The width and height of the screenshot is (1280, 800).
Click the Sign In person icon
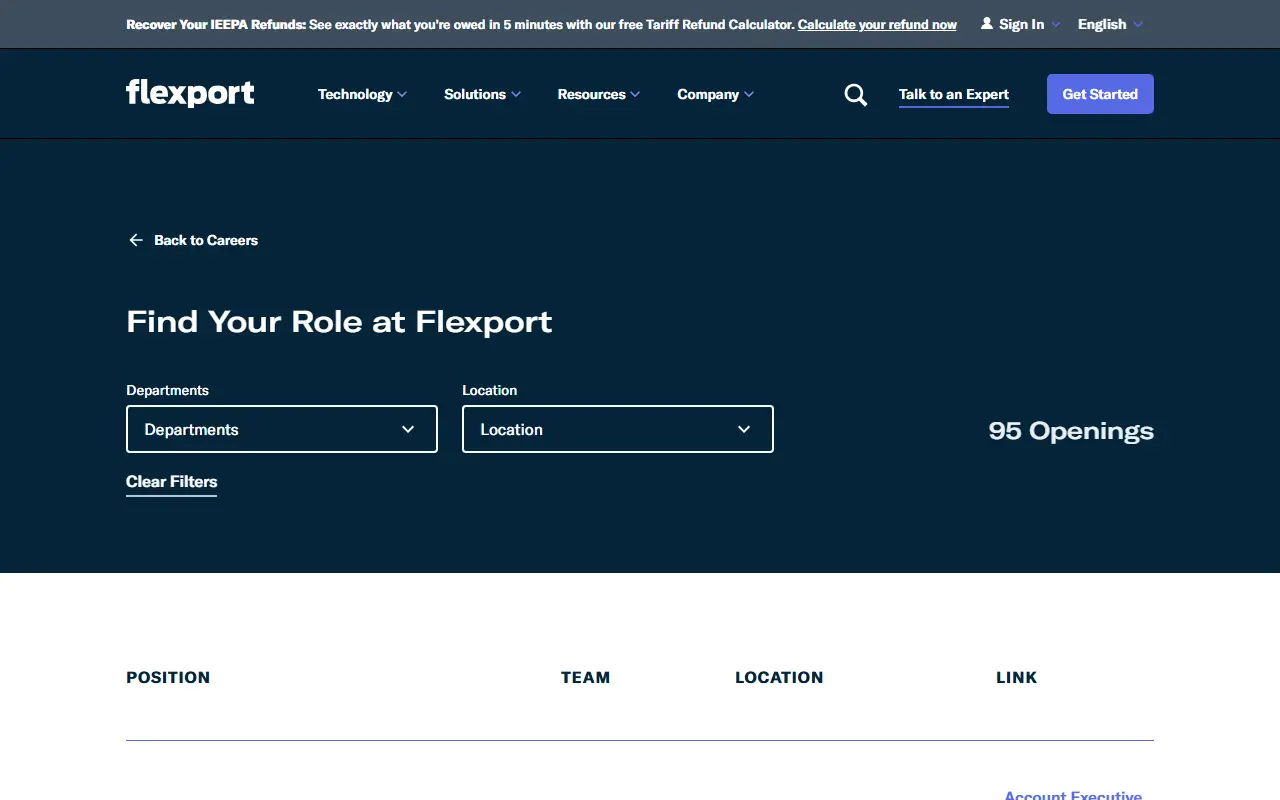click(x=987, y=24)
